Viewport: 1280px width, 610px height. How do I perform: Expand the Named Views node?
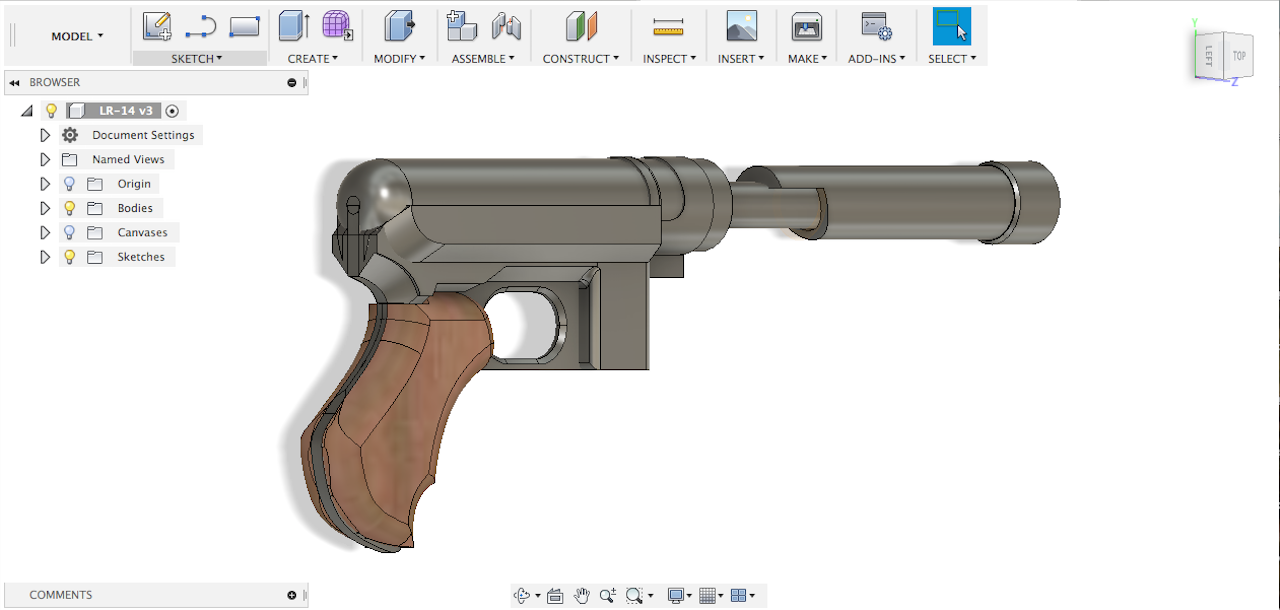[x=44, y=159]
